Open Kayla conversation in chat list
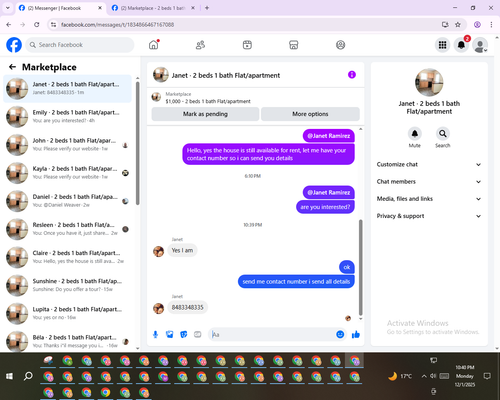This screenshot has height=400, width=500. [67, 173]
